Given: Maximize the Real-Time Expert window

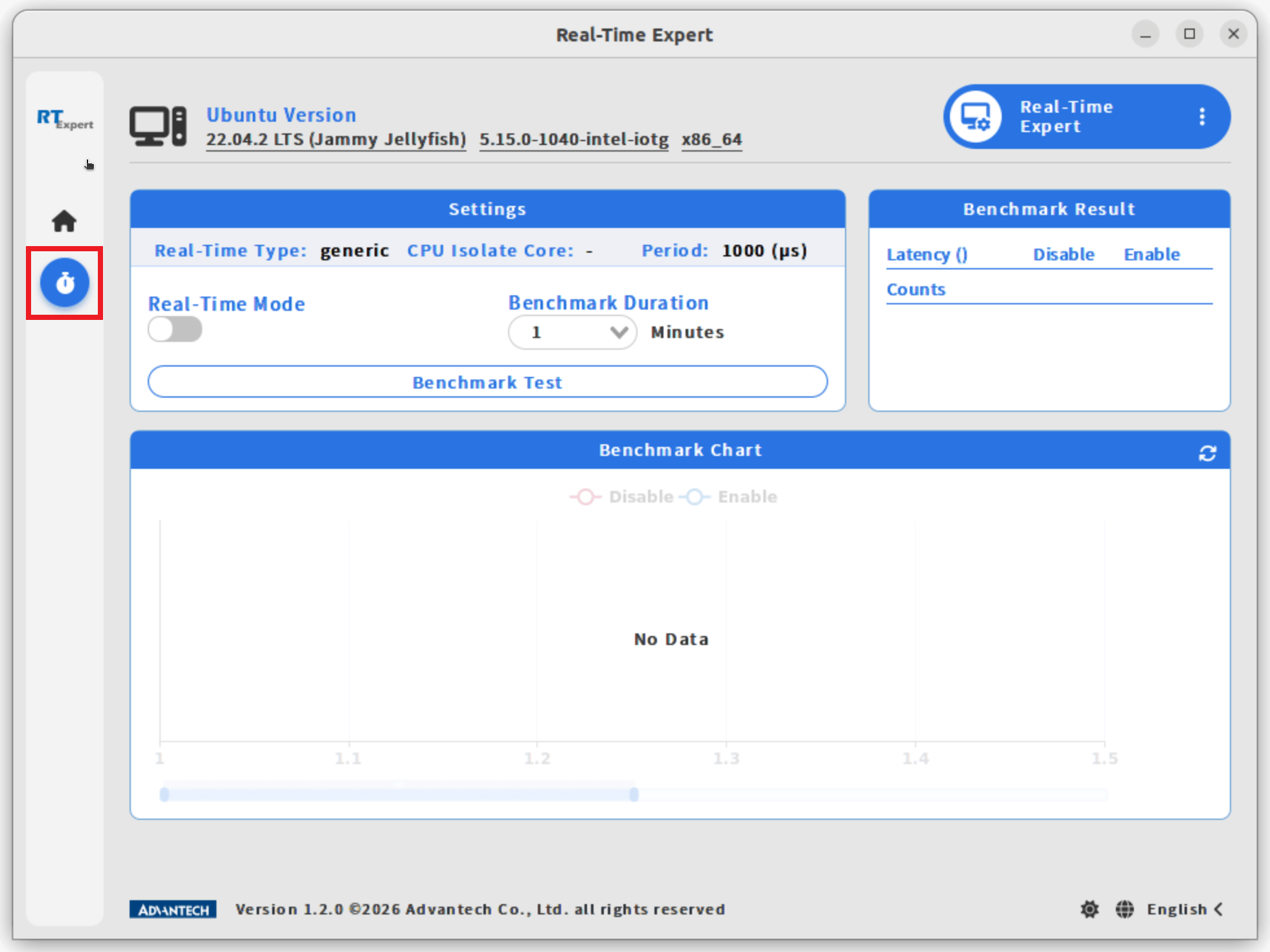Looking at the screenshot, I should tap(1190, 34).
